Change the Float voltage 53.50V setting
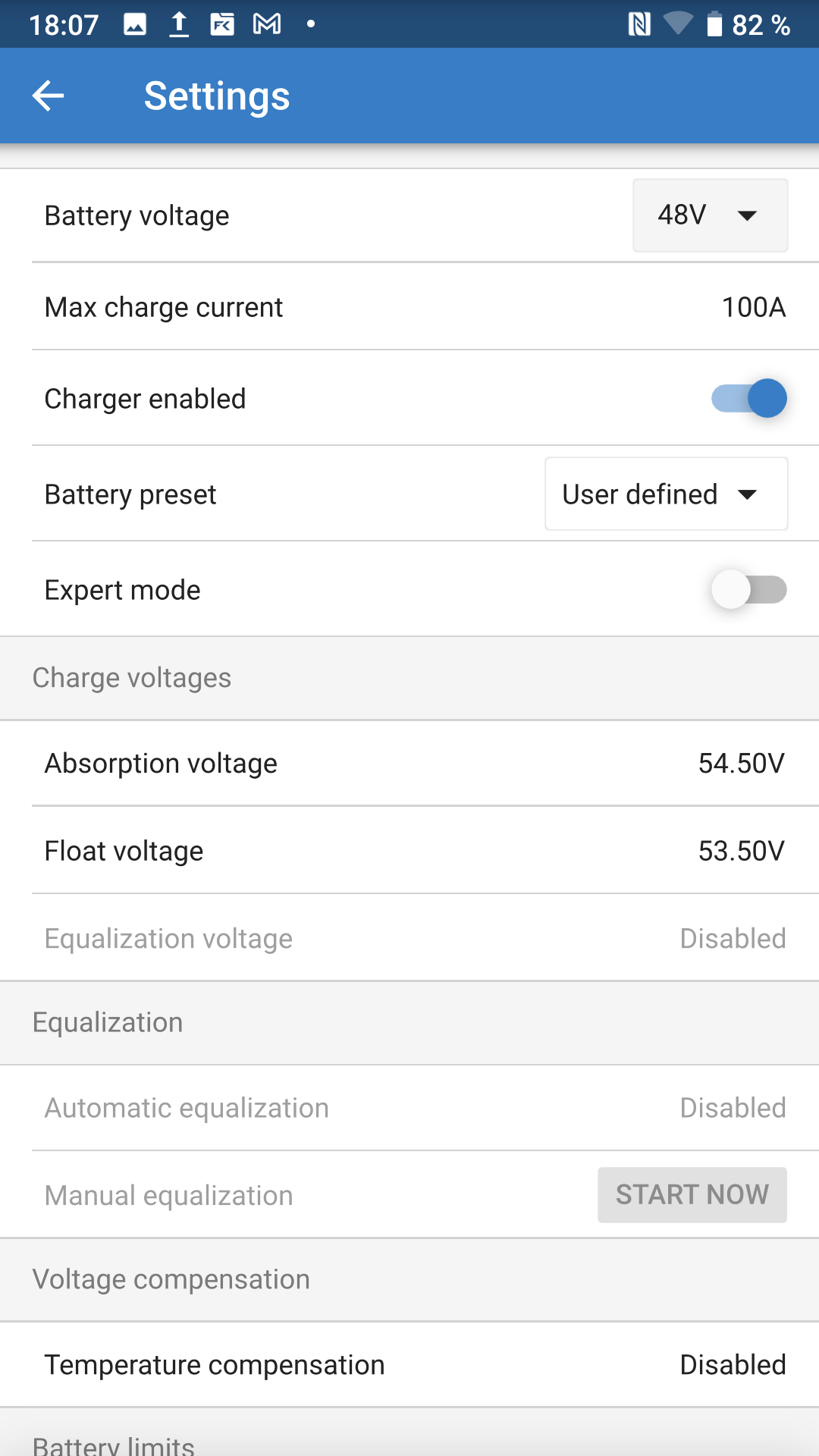The width and height of the screenshot is (819, 1456). point(741,851)
